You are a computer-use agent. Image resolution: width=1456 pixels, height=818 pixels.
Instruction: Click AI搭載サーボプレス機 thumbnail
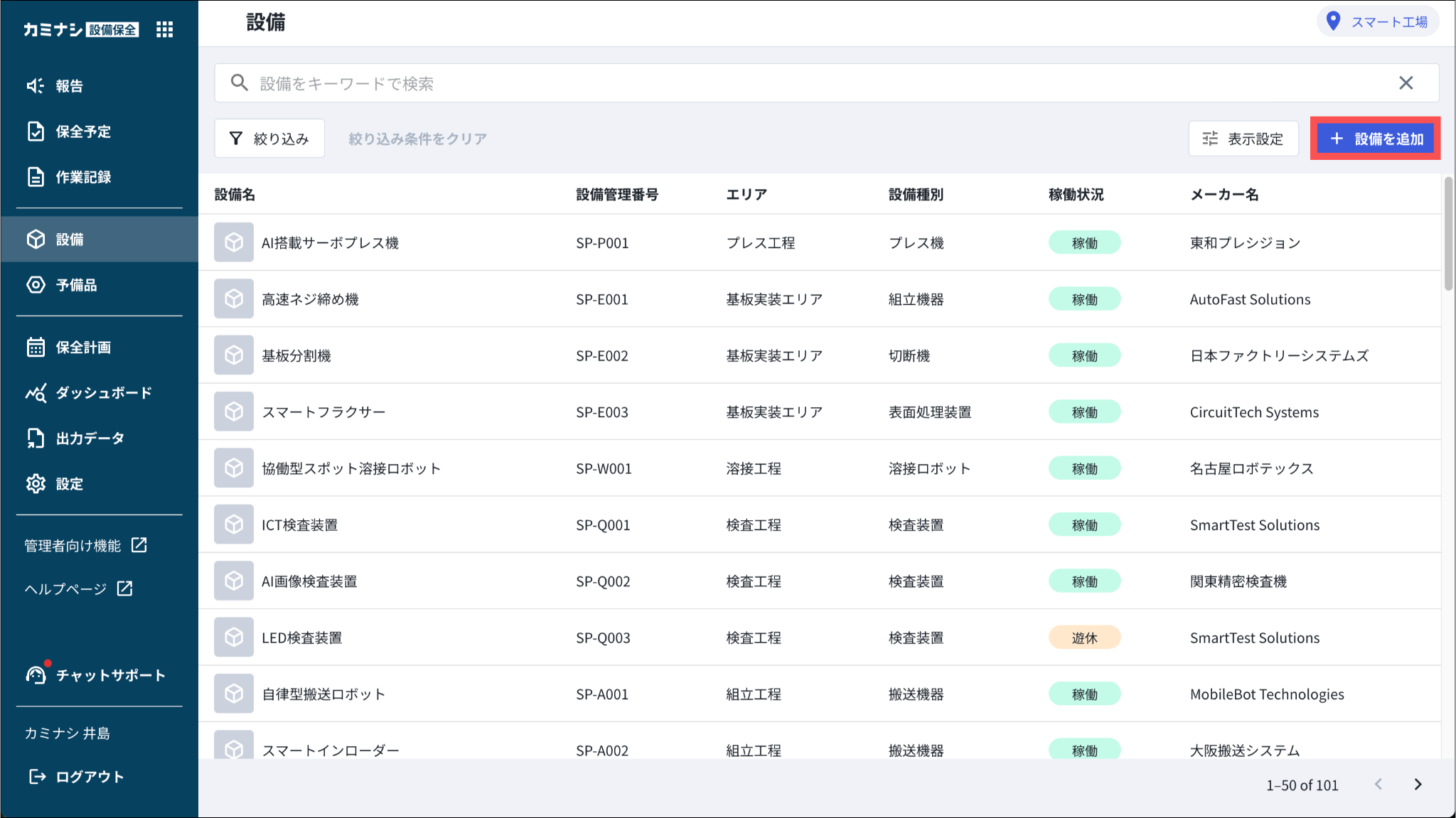(x=234, y=242)
